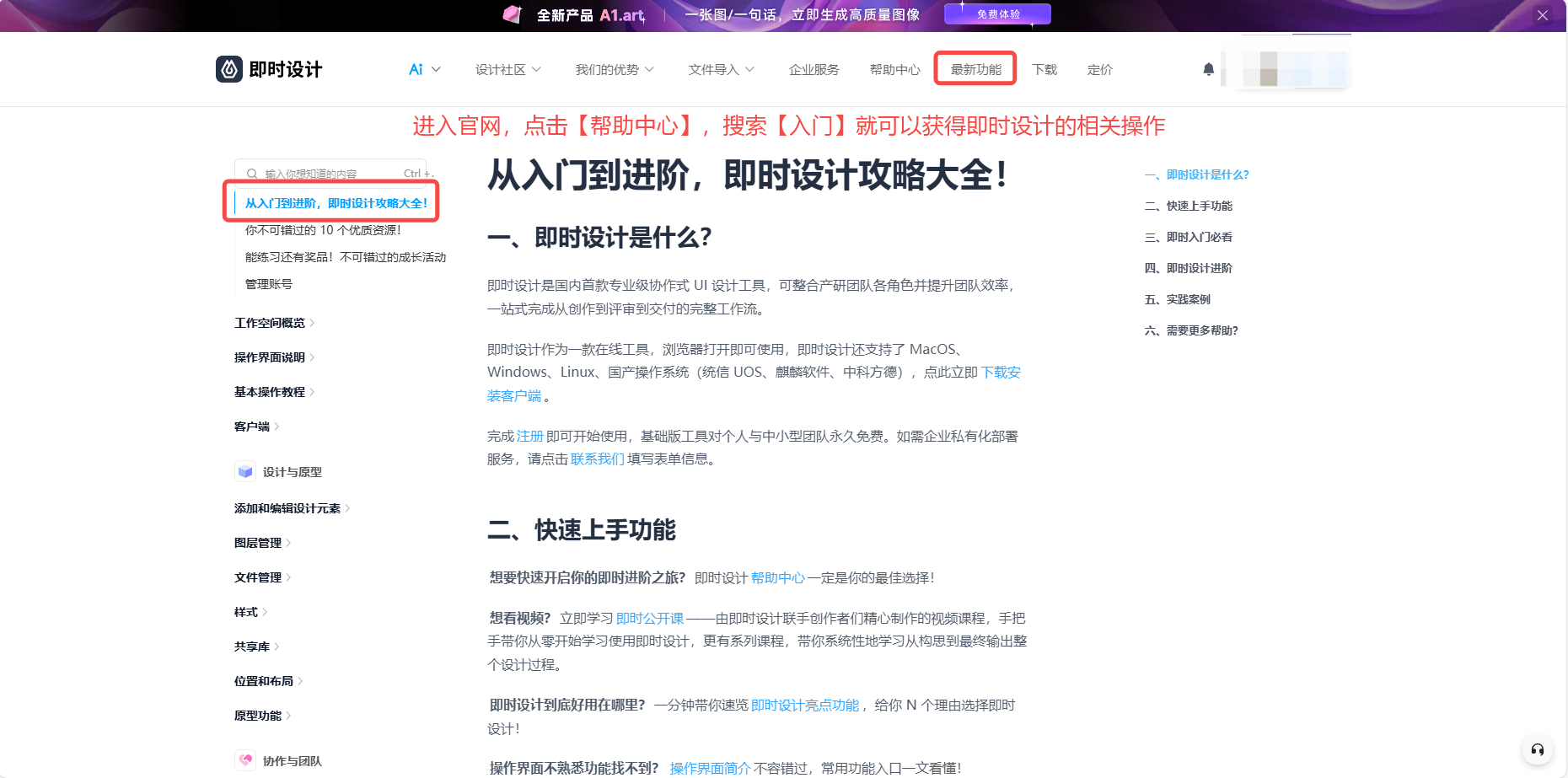The image size is (1568, 778).
Task: Click the 协作与团队 section icon
Action: pyautogui.click(x=245, y=760)
